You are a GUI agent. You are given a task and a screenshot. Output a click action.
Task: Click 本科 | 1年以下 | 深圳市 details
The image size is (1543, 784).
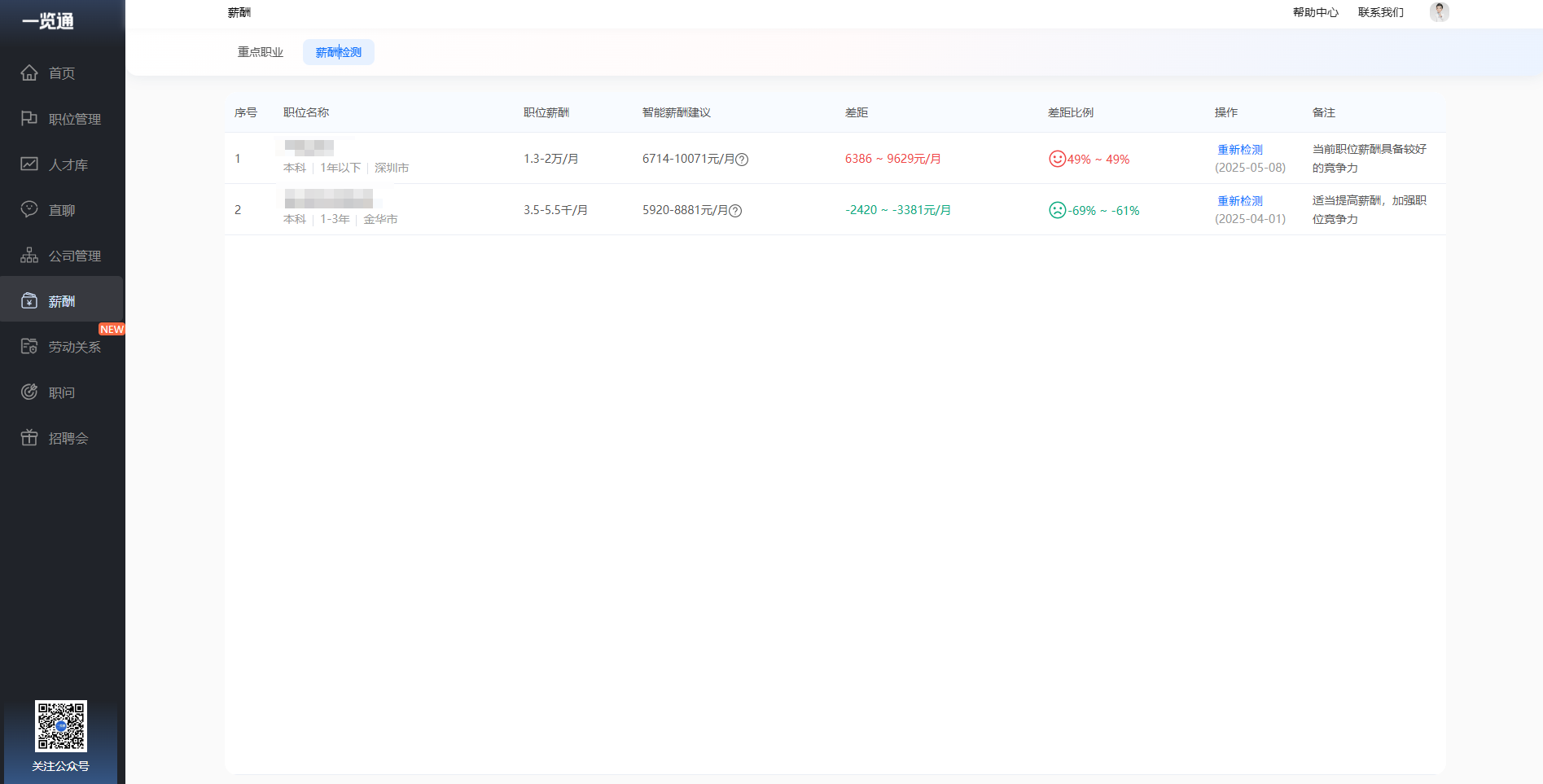coord(346,168)
